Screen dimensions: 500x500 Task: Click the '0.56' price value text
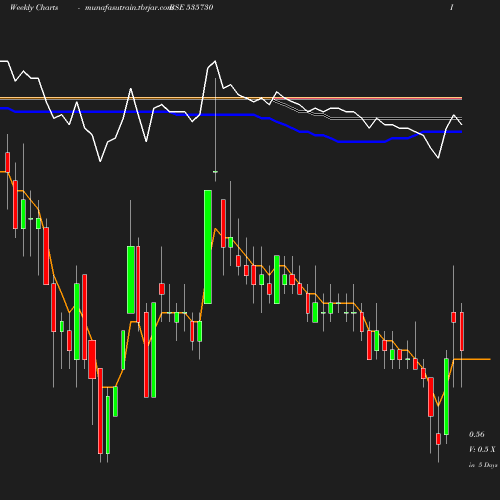(477, 434)
